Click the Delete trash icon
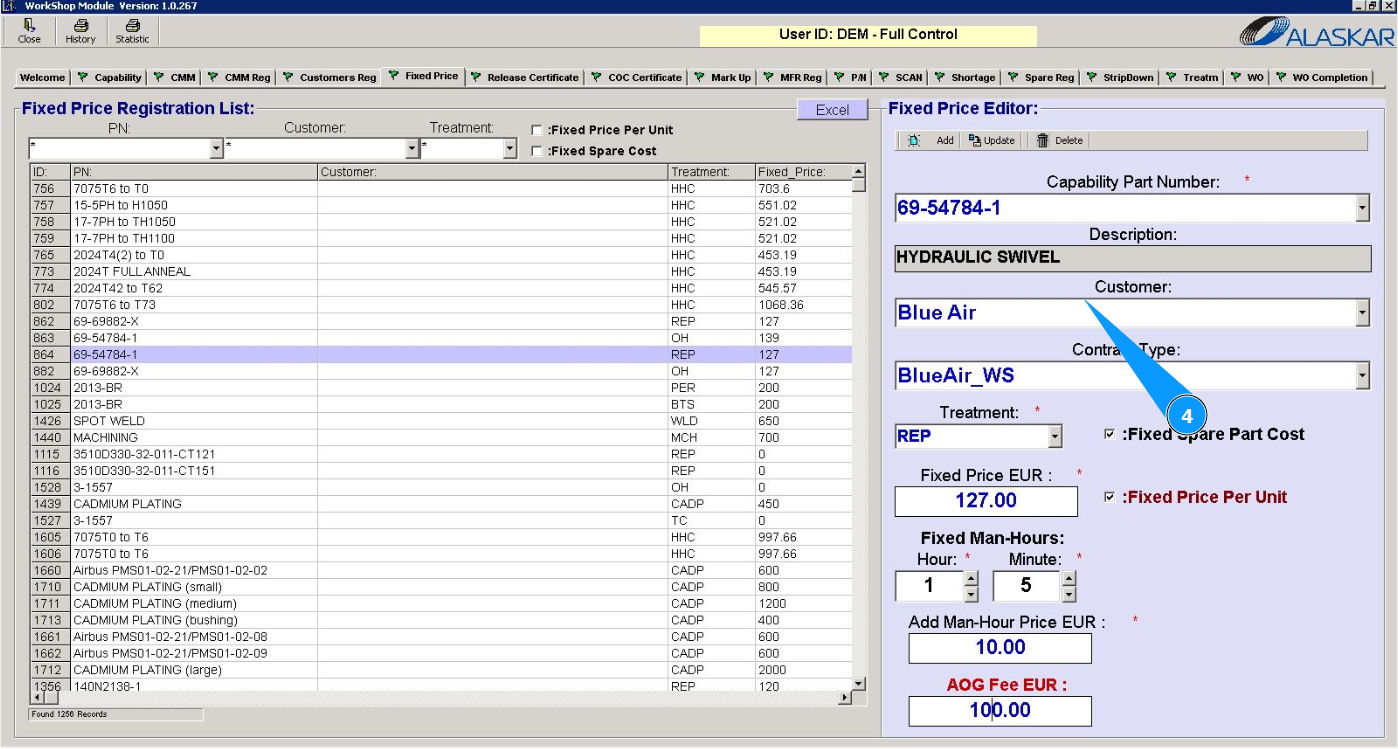Viewport: 1398px width, 749px height. click(x=1043, y=141)
